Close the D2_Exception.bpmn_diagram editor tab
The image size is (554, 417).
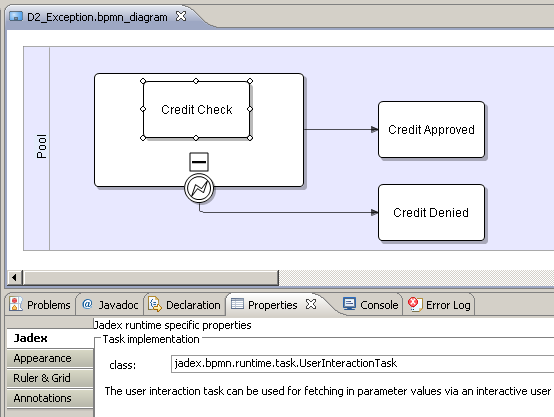(181, 16)
